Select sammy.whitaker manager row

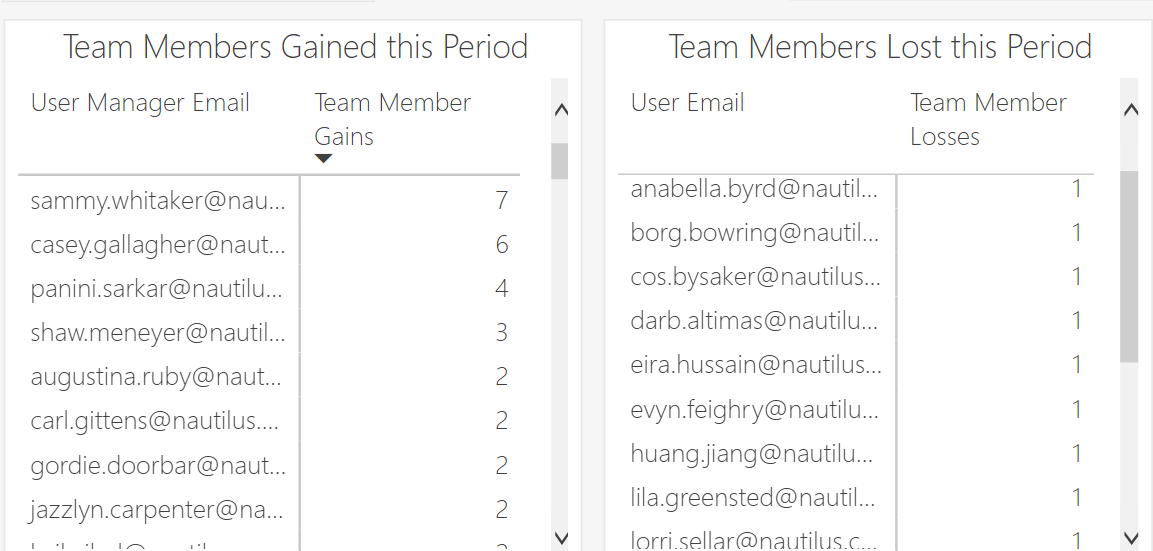pos(158,201)
